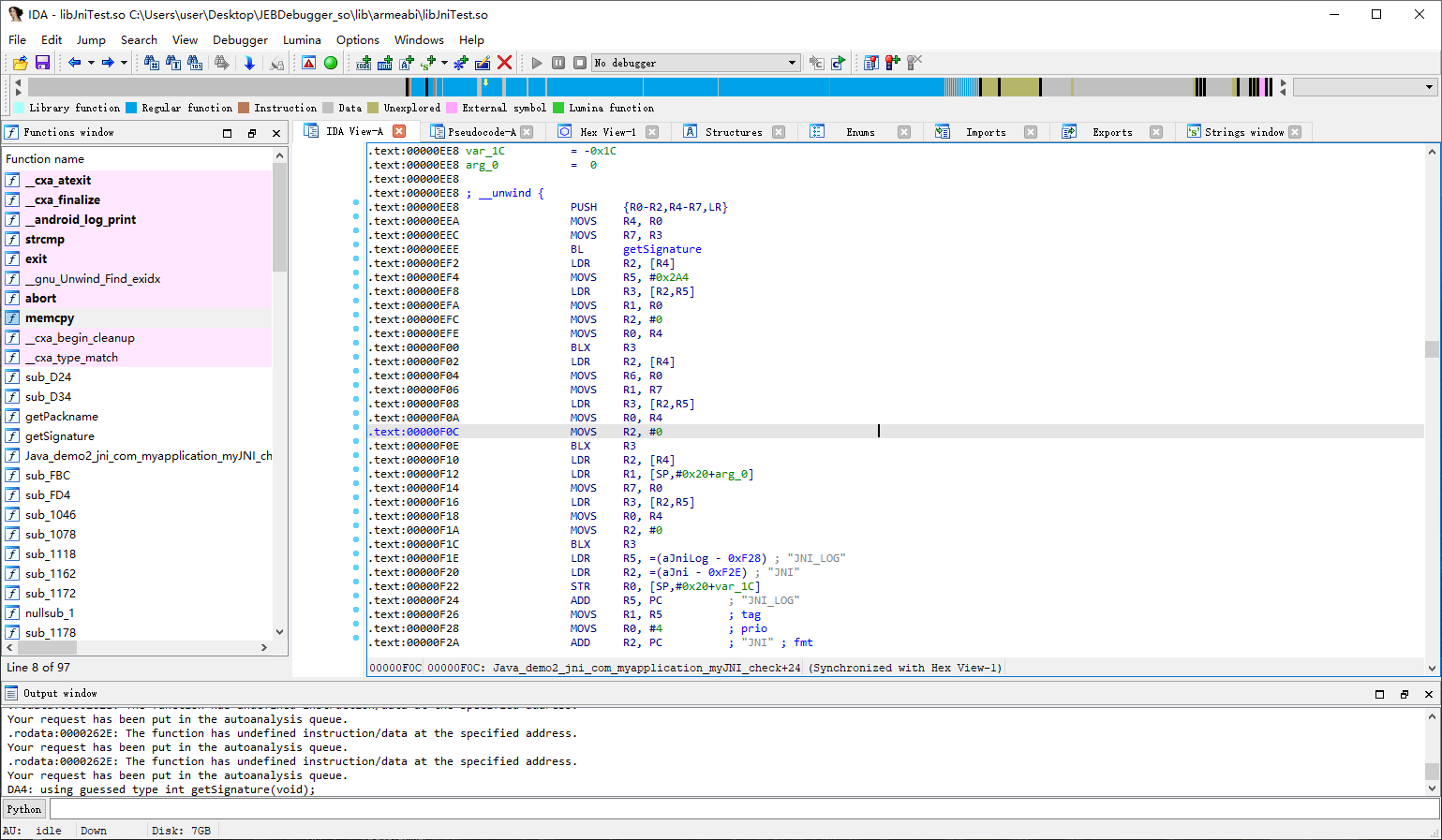Open the jump back history dropdown arrow

click(91, 63)
